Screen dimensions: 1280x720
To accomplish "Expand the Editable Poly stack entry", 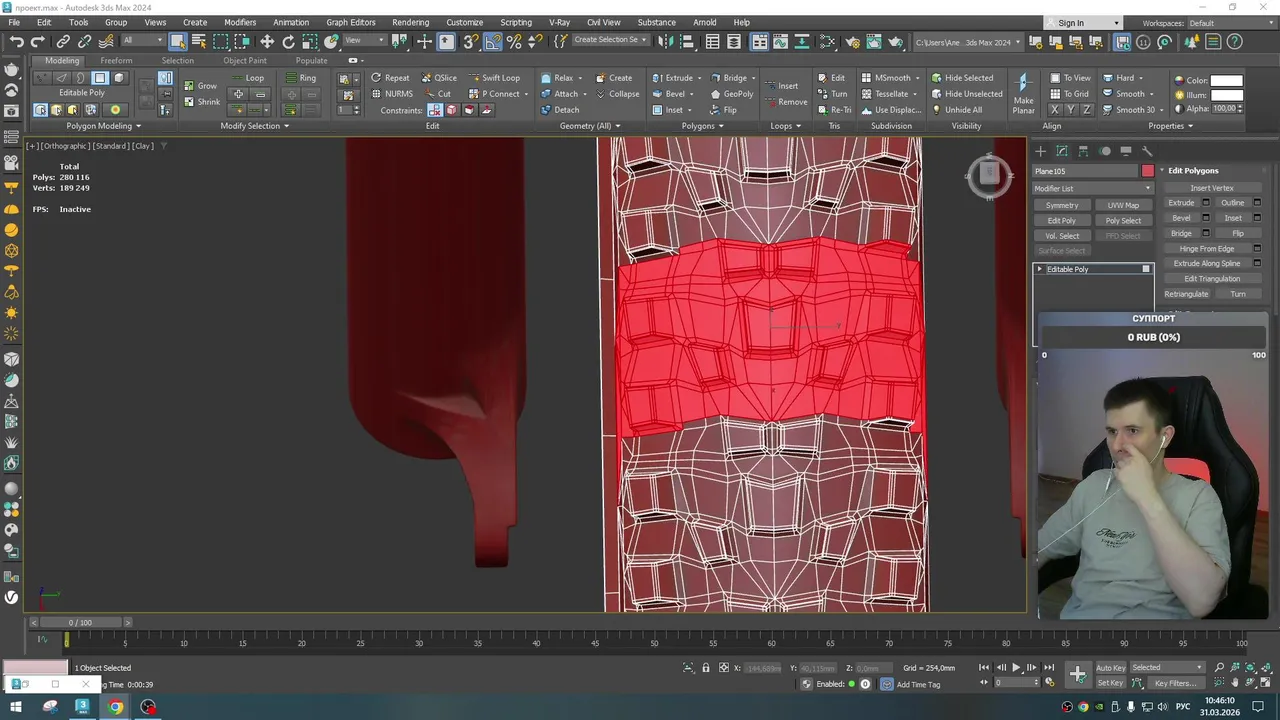I will [1040, 269].
